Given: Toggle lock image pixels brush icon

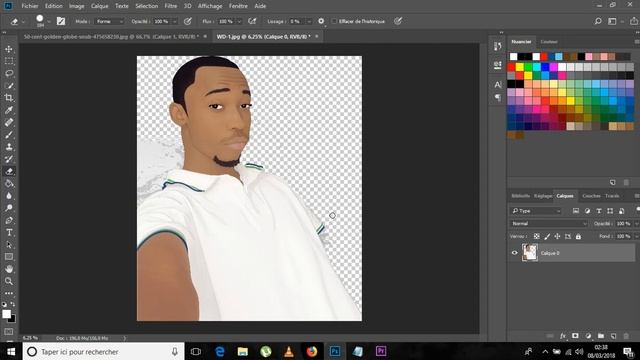Looking at the screenshot, I should pyautogui.click(x=547, y=236).
